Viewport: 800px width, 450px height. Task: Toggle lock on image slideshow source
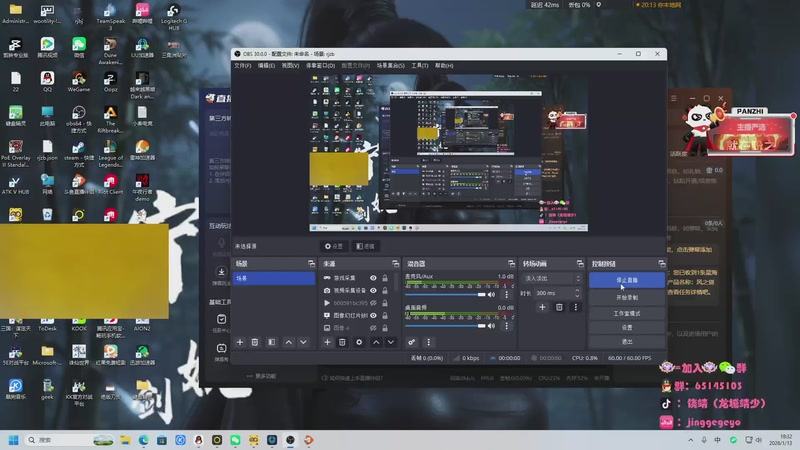(x=385, y=315)
